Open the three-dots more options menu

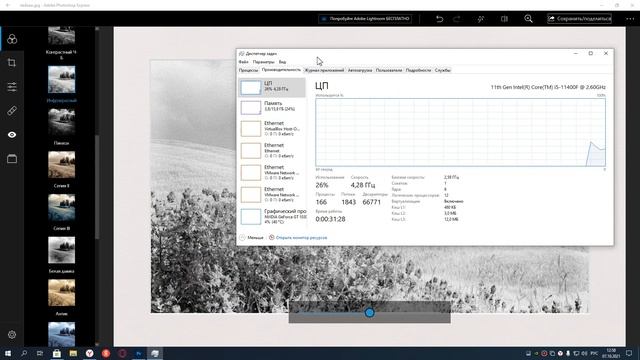tap(630, 19)
